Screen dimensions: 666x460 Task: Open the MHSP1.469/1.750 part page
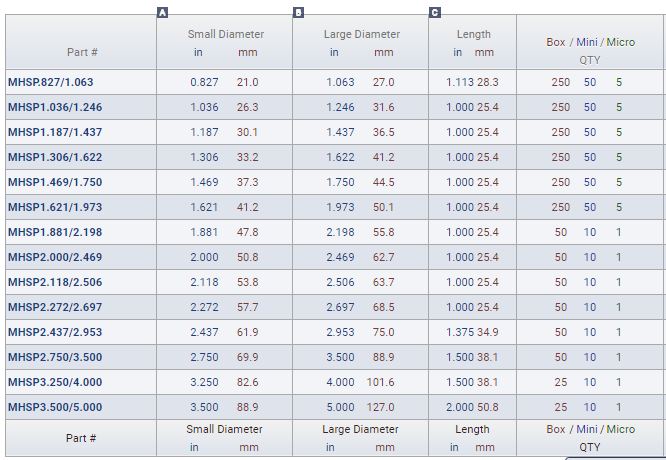(x=55, y=182)
